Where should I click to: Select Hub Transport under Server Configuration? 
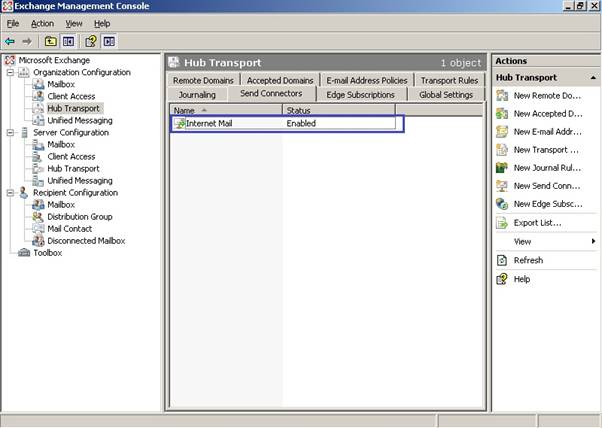point(73,169)
